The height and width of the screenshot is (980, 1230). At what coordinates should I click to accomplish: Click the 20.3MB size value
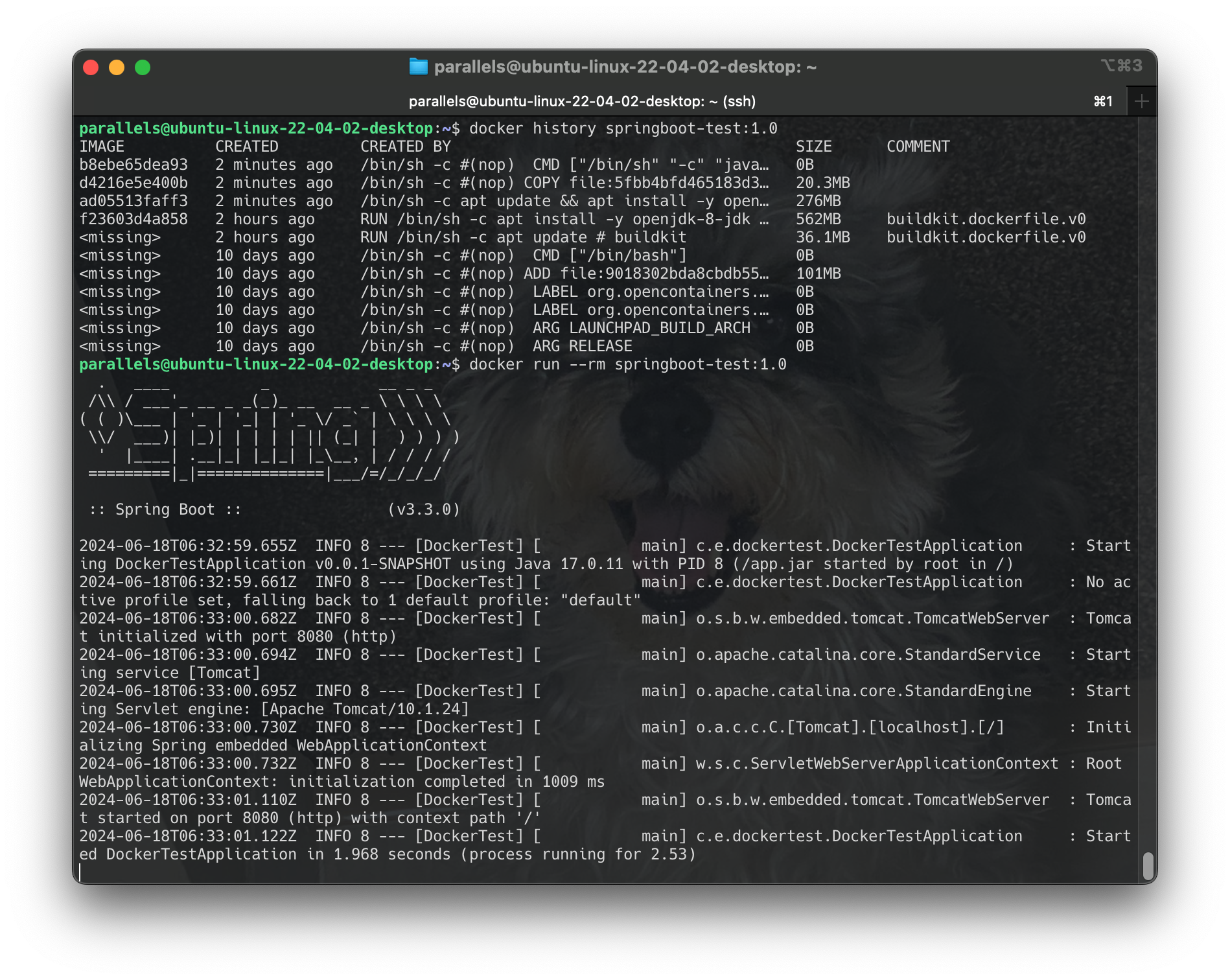point(823,183)
